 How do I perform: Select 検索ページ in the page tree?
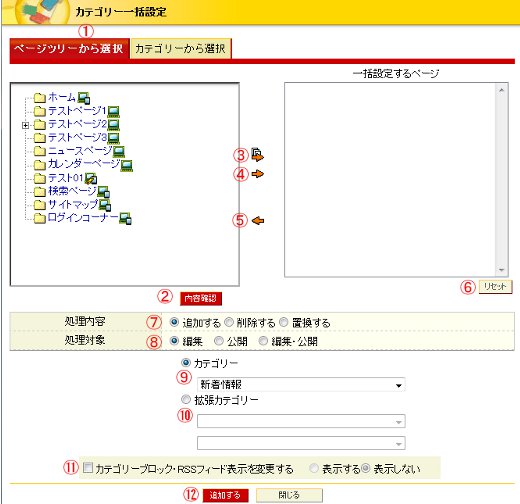pos(72,191)
